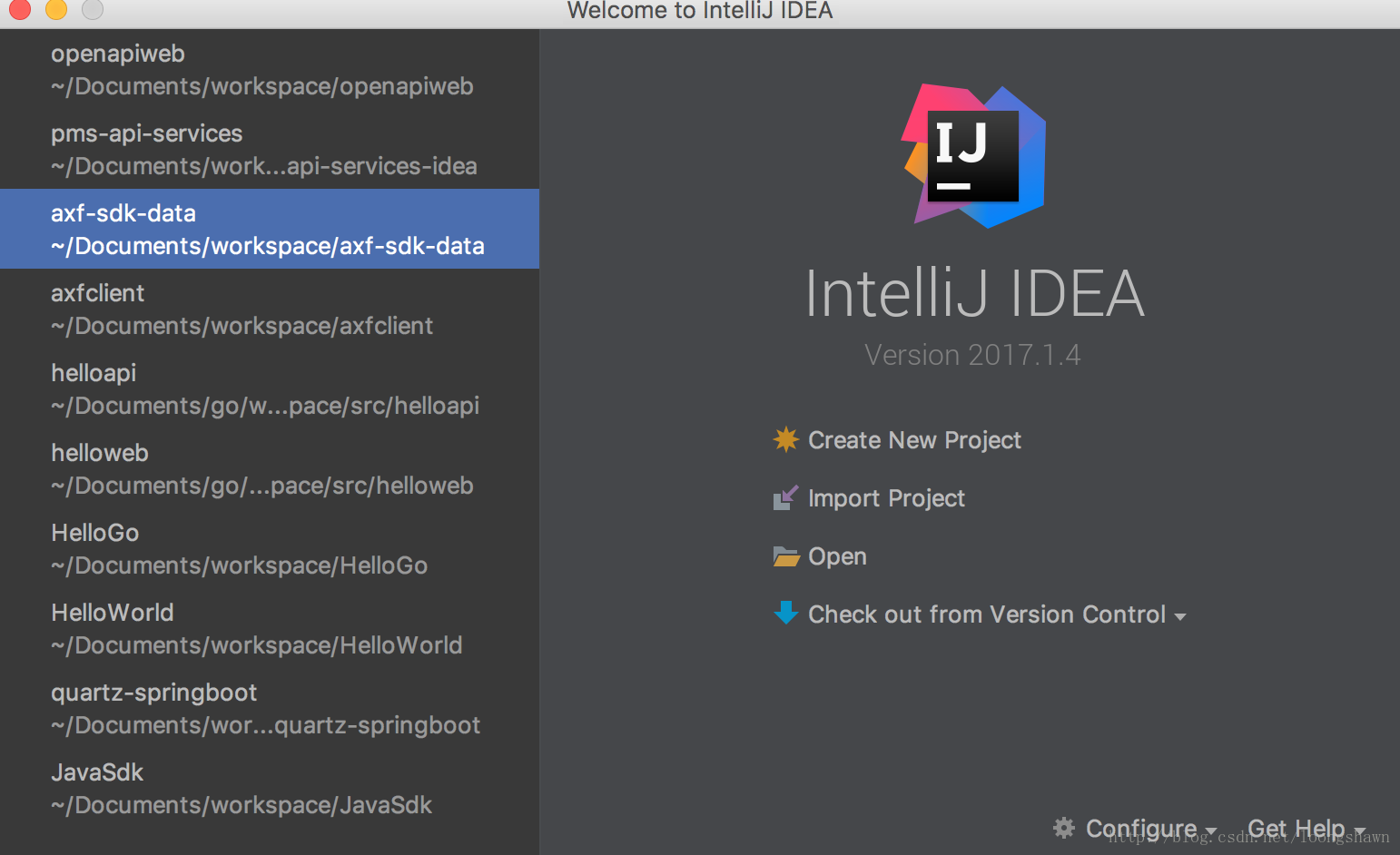Click path ~/Documents/workspace/JavaSdk
Viewport: 1400px width, 855px height.
[x=242, y=805]
